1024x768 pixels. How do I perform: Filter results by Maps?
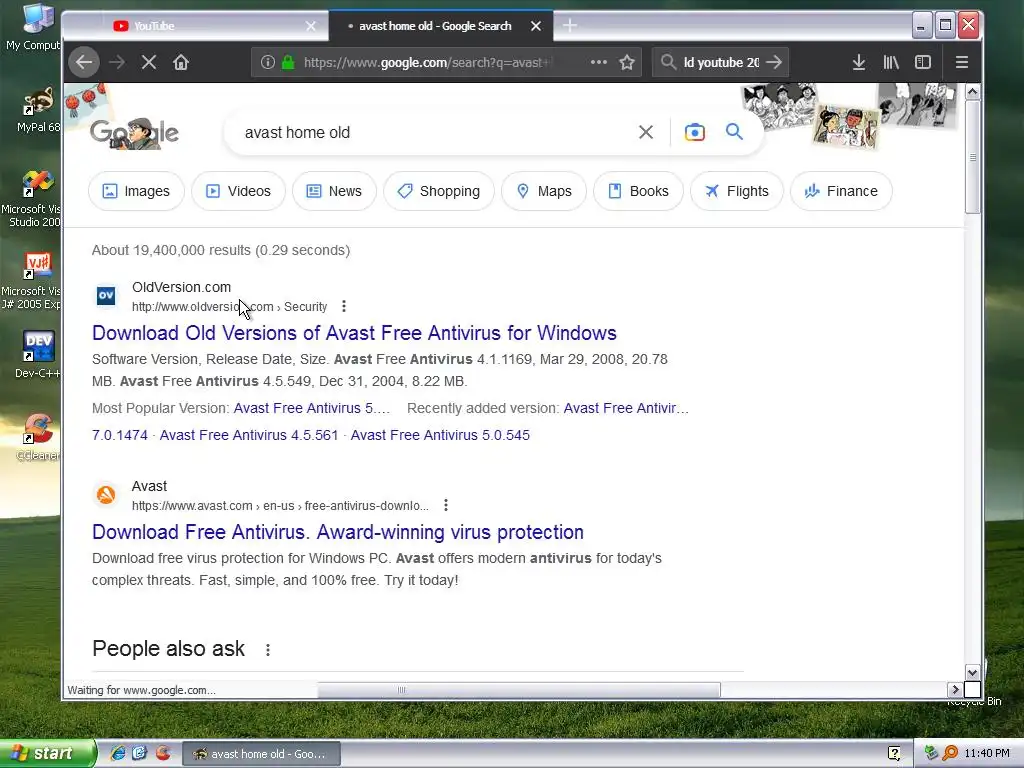click(544, 191)
